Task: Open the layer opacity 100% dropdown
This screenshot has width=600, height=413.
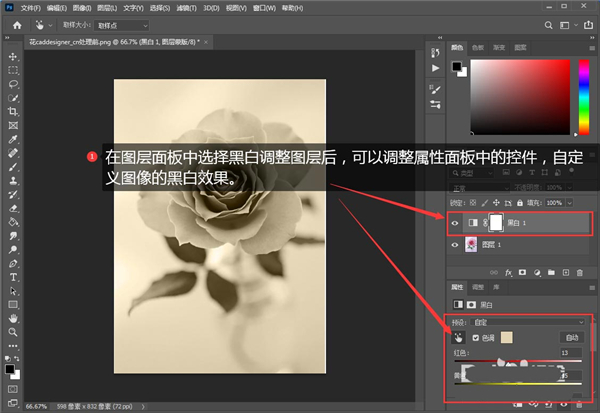Action: pyautogui.click(x=568, y=186)
